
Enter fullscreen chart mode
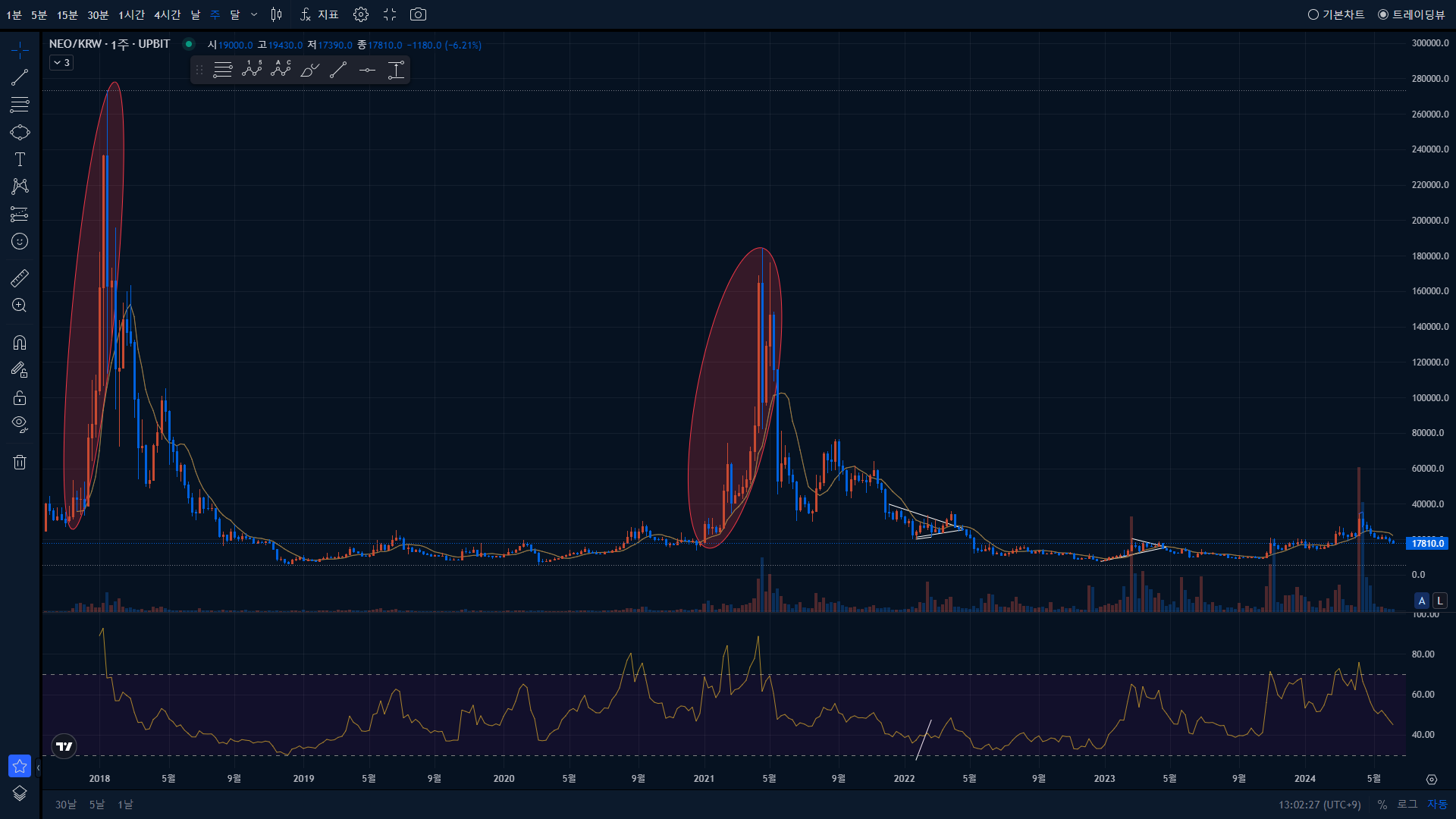pyautogui.click(x=390, y=14)
